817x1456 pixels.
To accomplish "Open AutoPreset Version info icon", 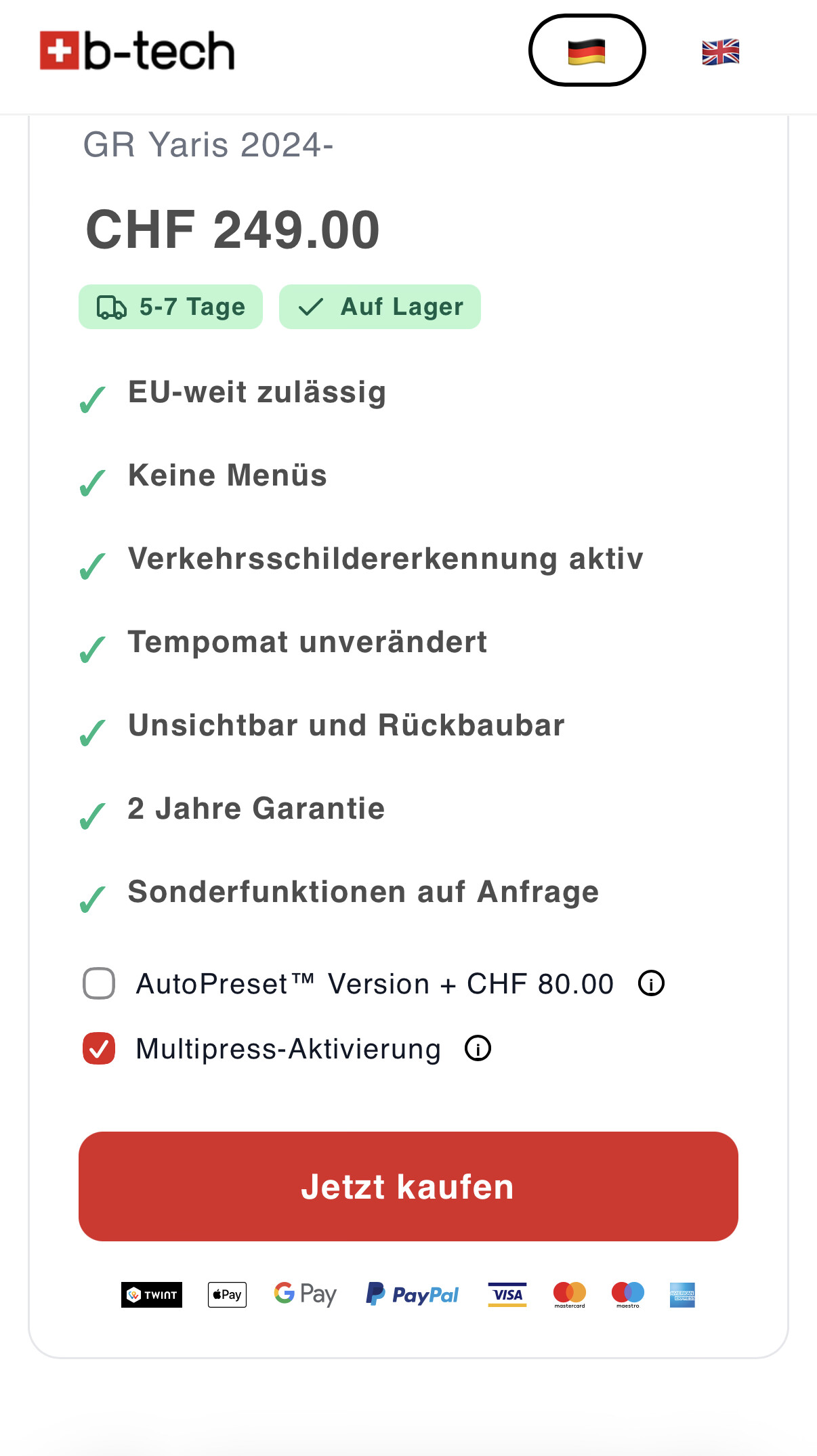I will 652,983.
